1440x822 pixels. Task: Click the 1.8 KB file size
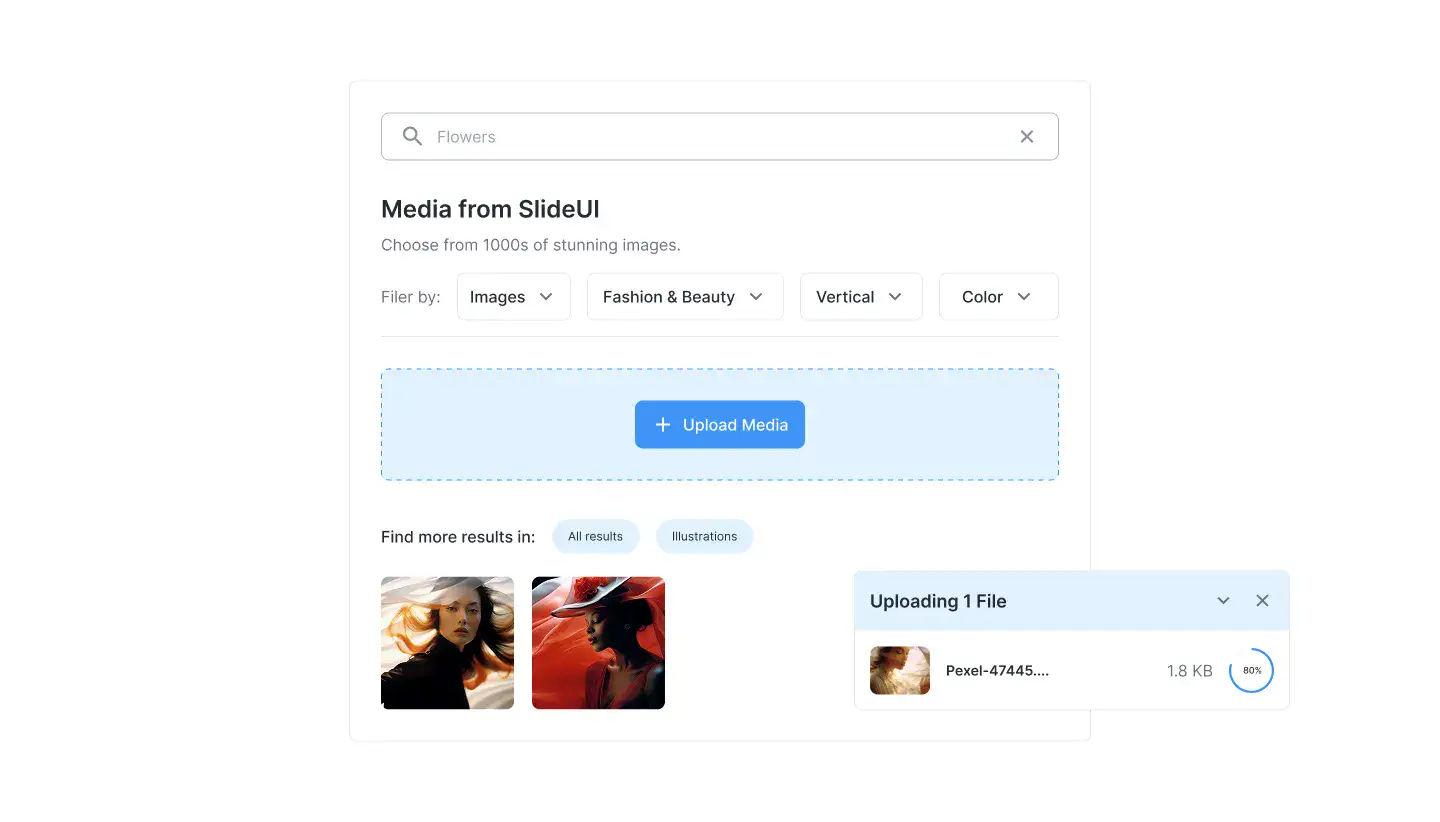pos(1189,671)
